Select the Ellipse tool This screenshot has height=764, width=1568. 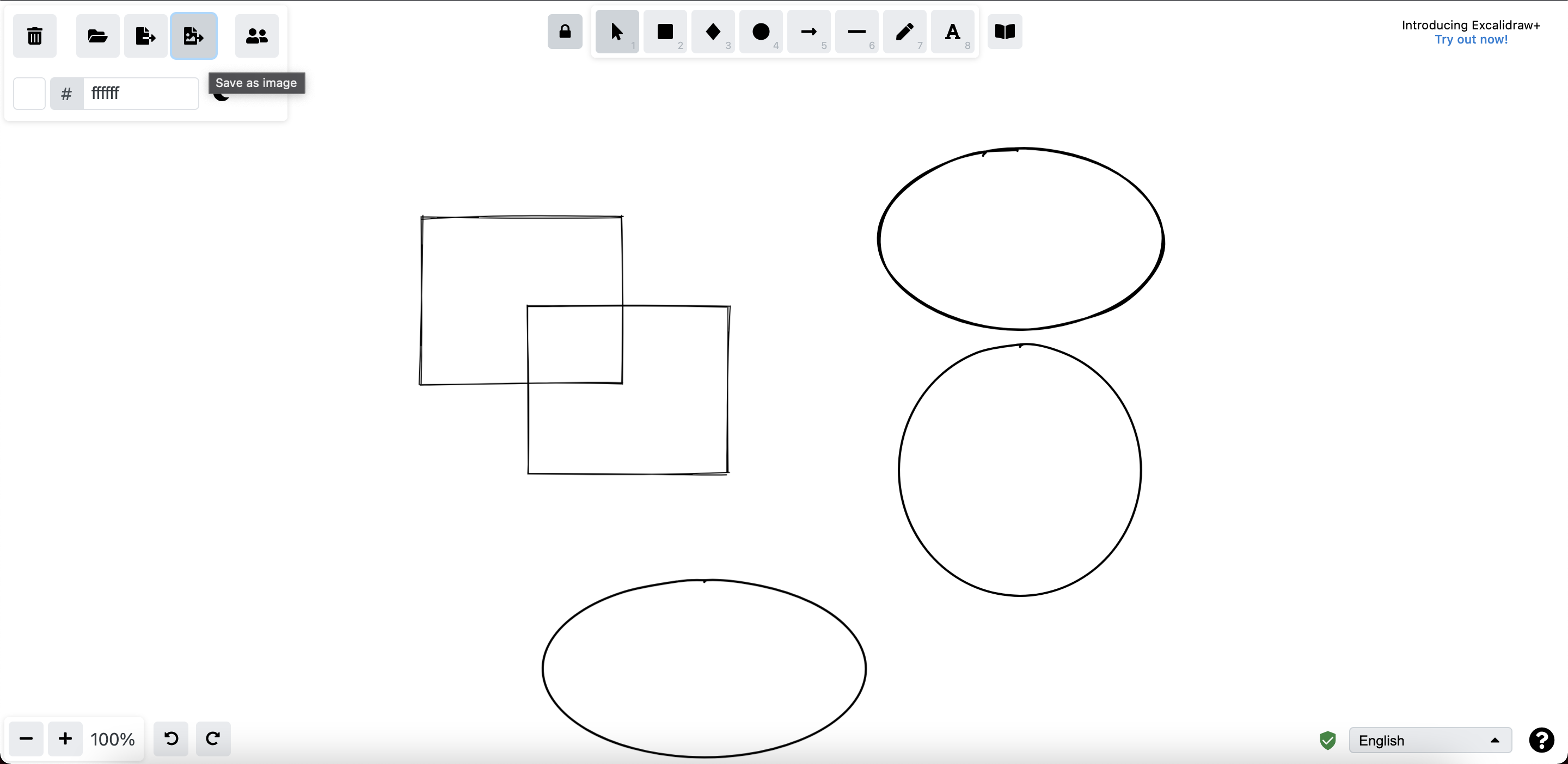(x=760, y=32)
